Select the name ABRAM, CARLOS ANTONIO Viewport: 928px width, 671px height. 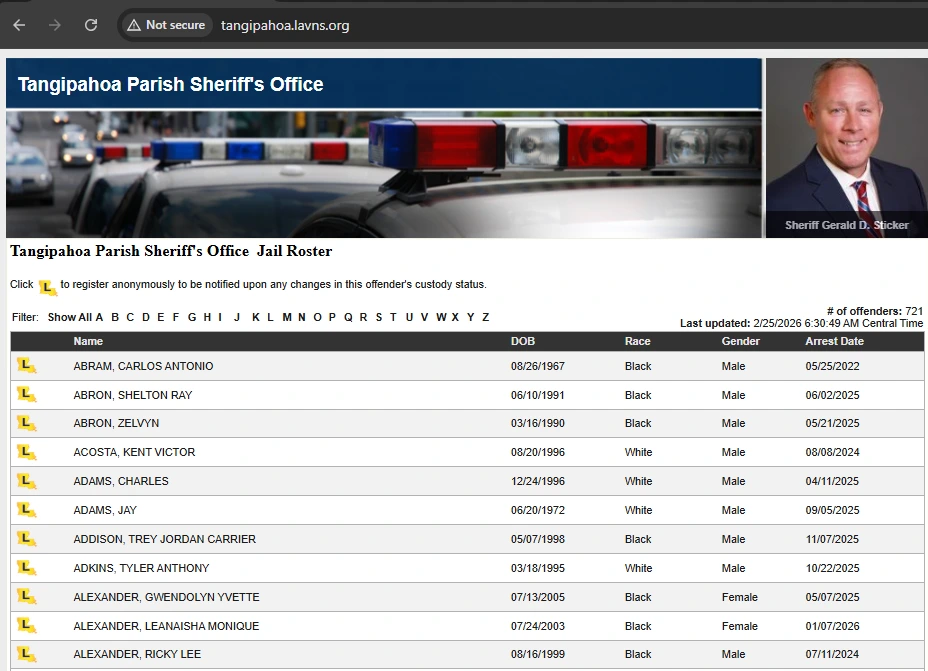(143, 366)
